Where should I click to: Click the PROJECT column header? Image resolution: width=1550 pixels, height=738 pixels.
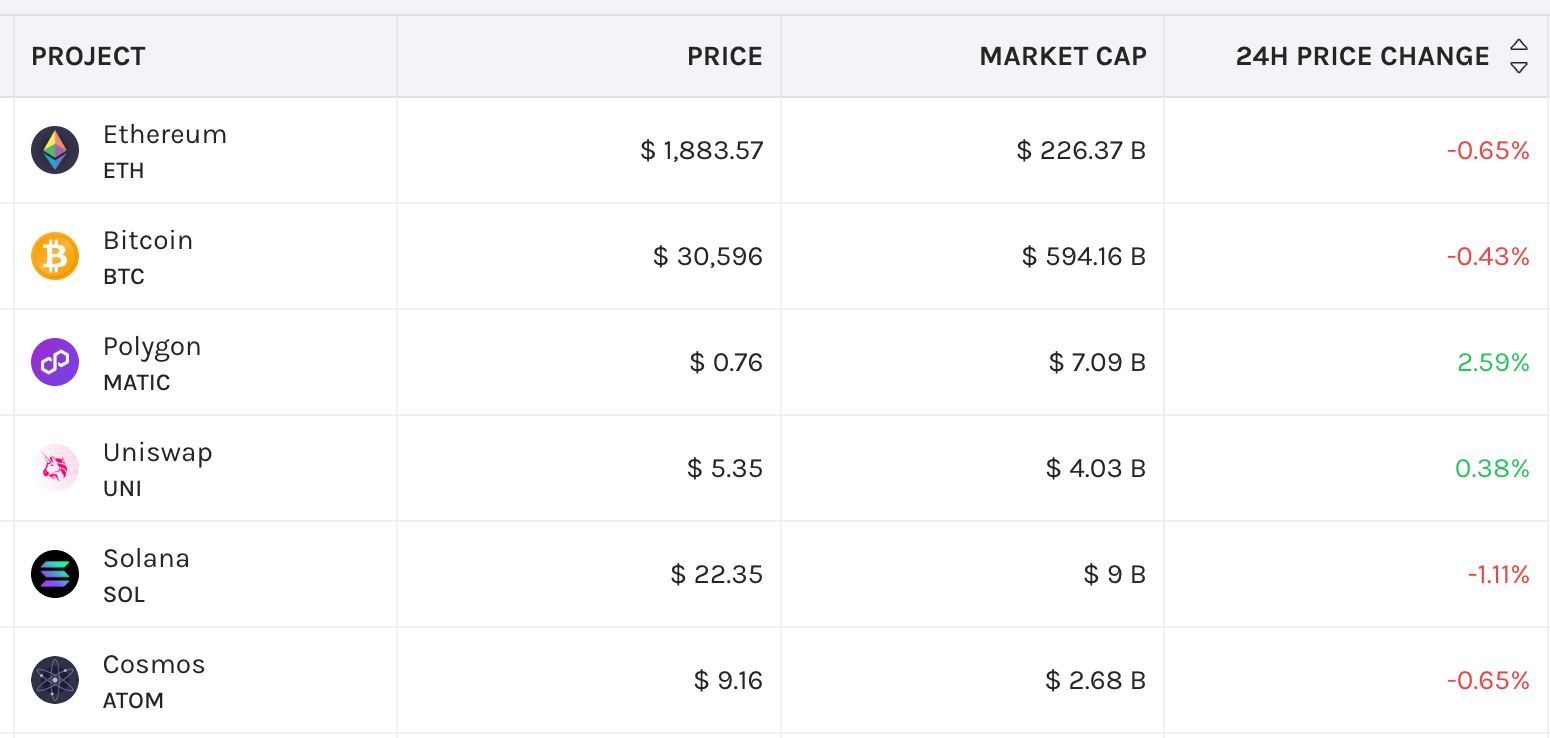(x=88, y=57)
